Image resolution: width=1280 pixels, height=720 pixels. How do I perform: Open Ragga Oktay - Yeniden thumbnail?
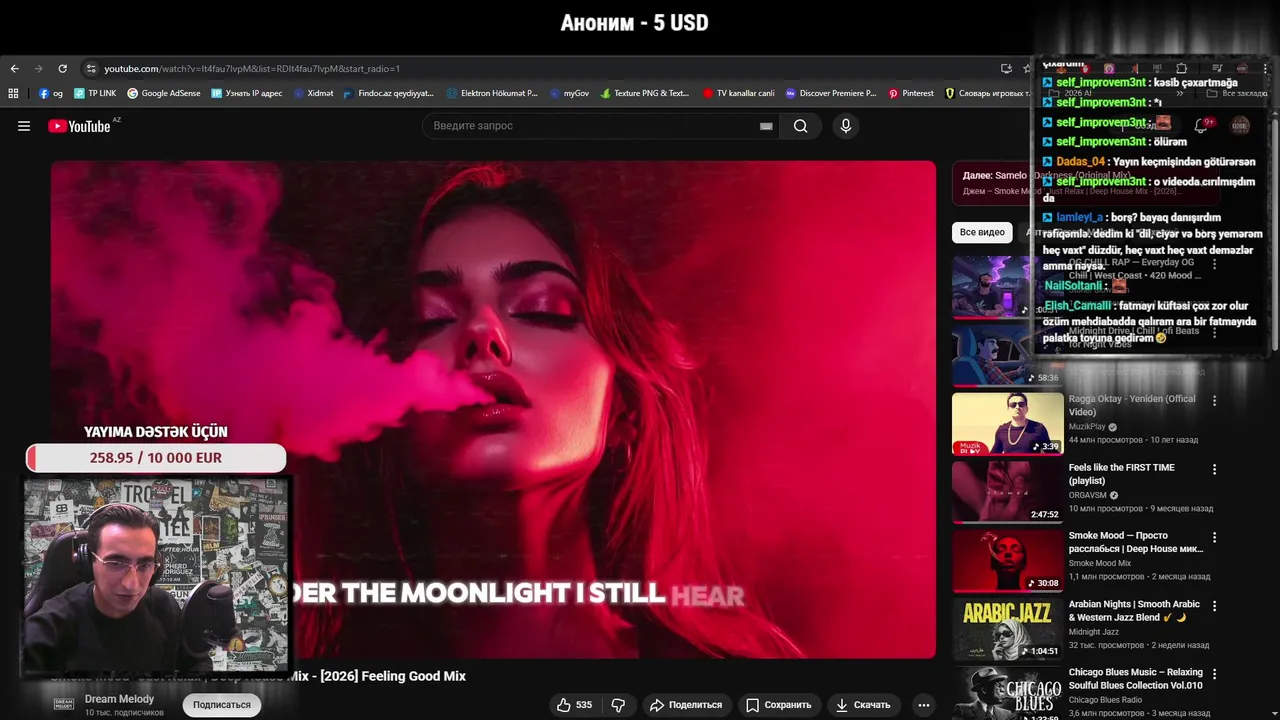pos(1007,424)
